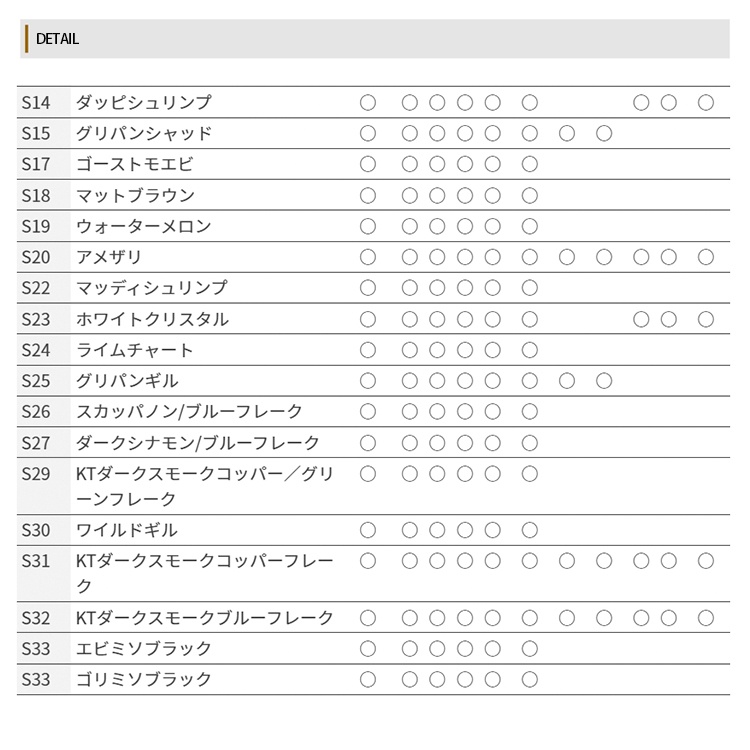Click the first circle in the ゴリミソブラック row
The height and width of the screenshot is (750, 750).
pyautogui.click(x=368, y=680)
